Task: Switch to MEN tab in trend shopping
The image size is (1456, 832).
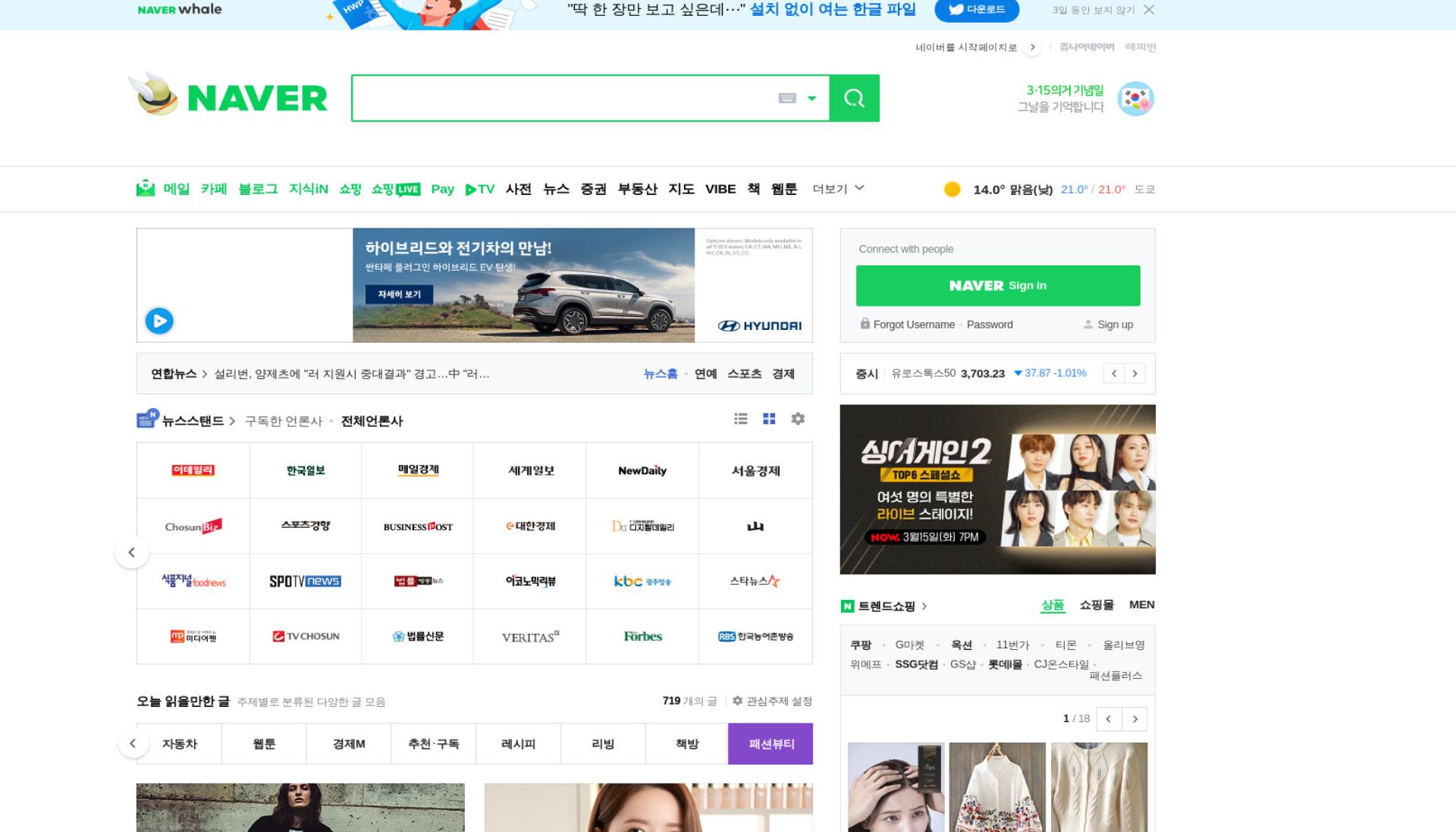Action: click(1142, 604)
